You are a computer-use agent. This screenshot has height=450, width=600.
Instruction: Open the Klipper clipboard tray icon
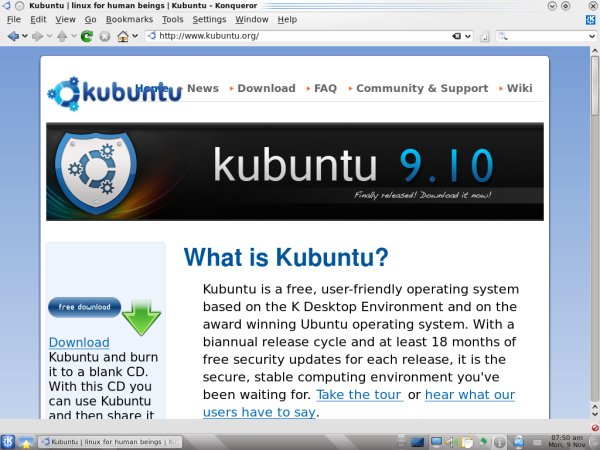click(466, 442)
